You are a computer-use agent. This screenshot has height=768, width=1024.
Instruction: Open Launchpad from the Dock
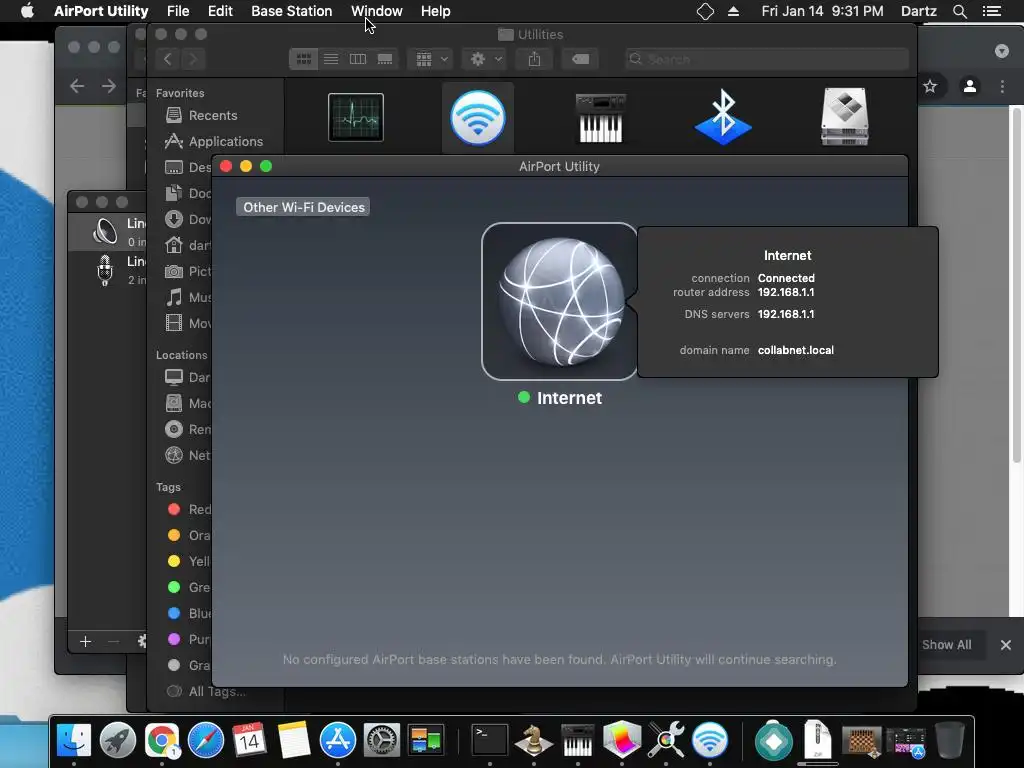click(x=118, y=741)
